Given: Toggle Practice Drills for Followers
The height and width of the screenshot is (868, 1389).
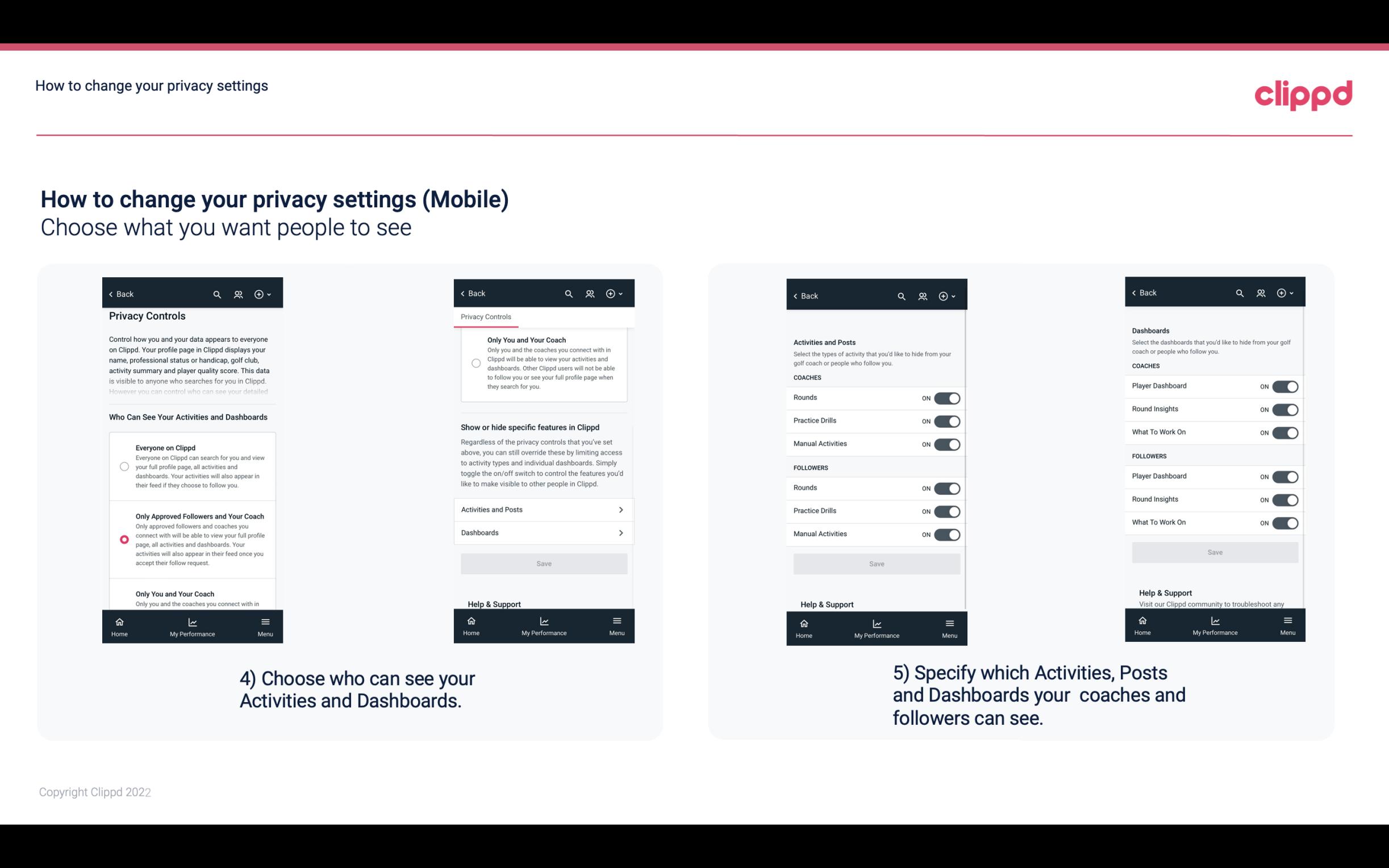Looking at the screenshot, I should point(946,510).
